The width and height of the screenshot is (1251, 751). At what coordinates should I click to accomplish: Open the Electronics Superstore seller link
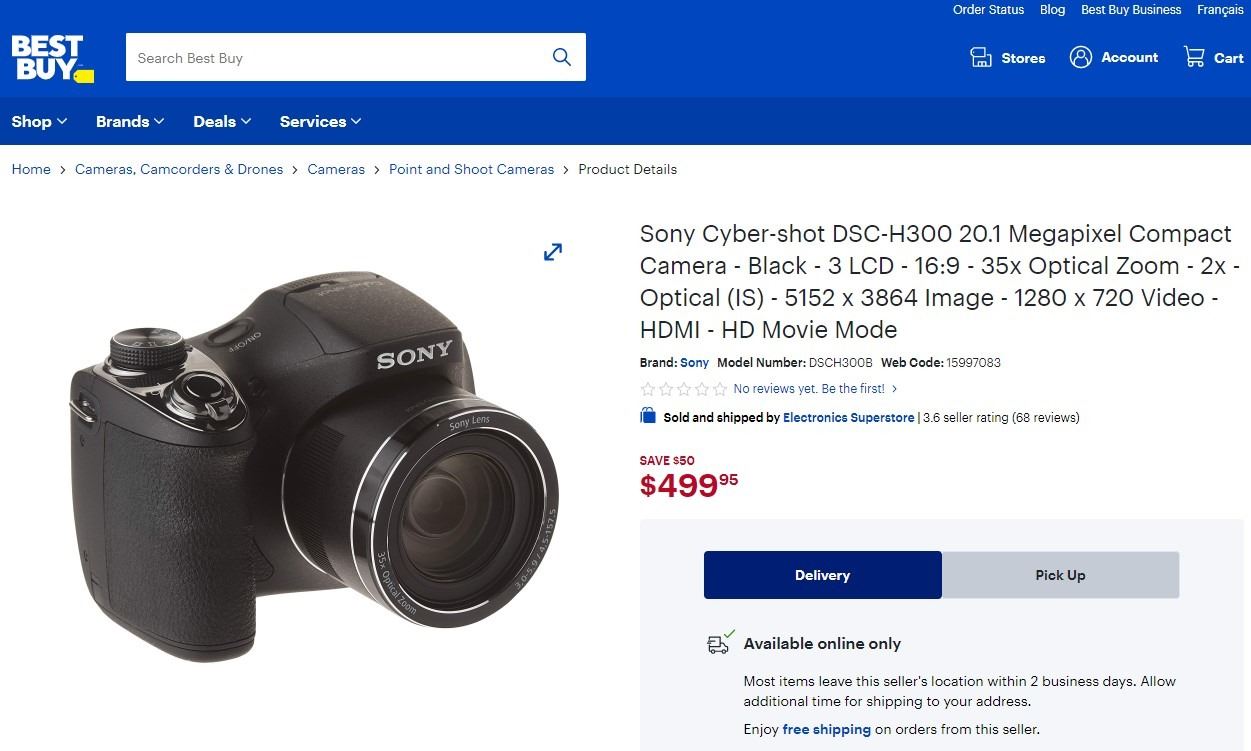coord(848,418)
